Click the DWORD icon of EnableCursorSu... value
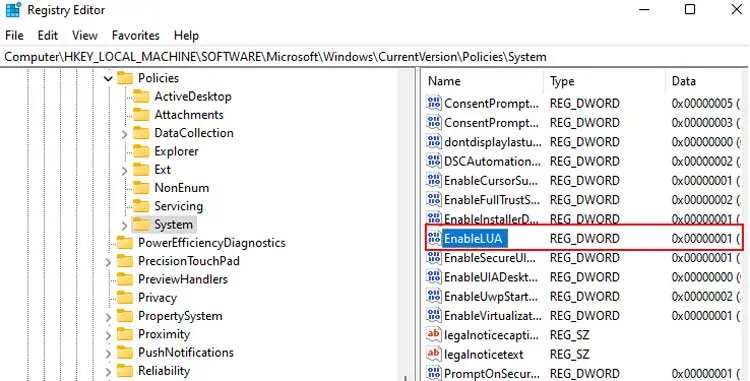This screenshot has width=750, height=381. [434, 180]
